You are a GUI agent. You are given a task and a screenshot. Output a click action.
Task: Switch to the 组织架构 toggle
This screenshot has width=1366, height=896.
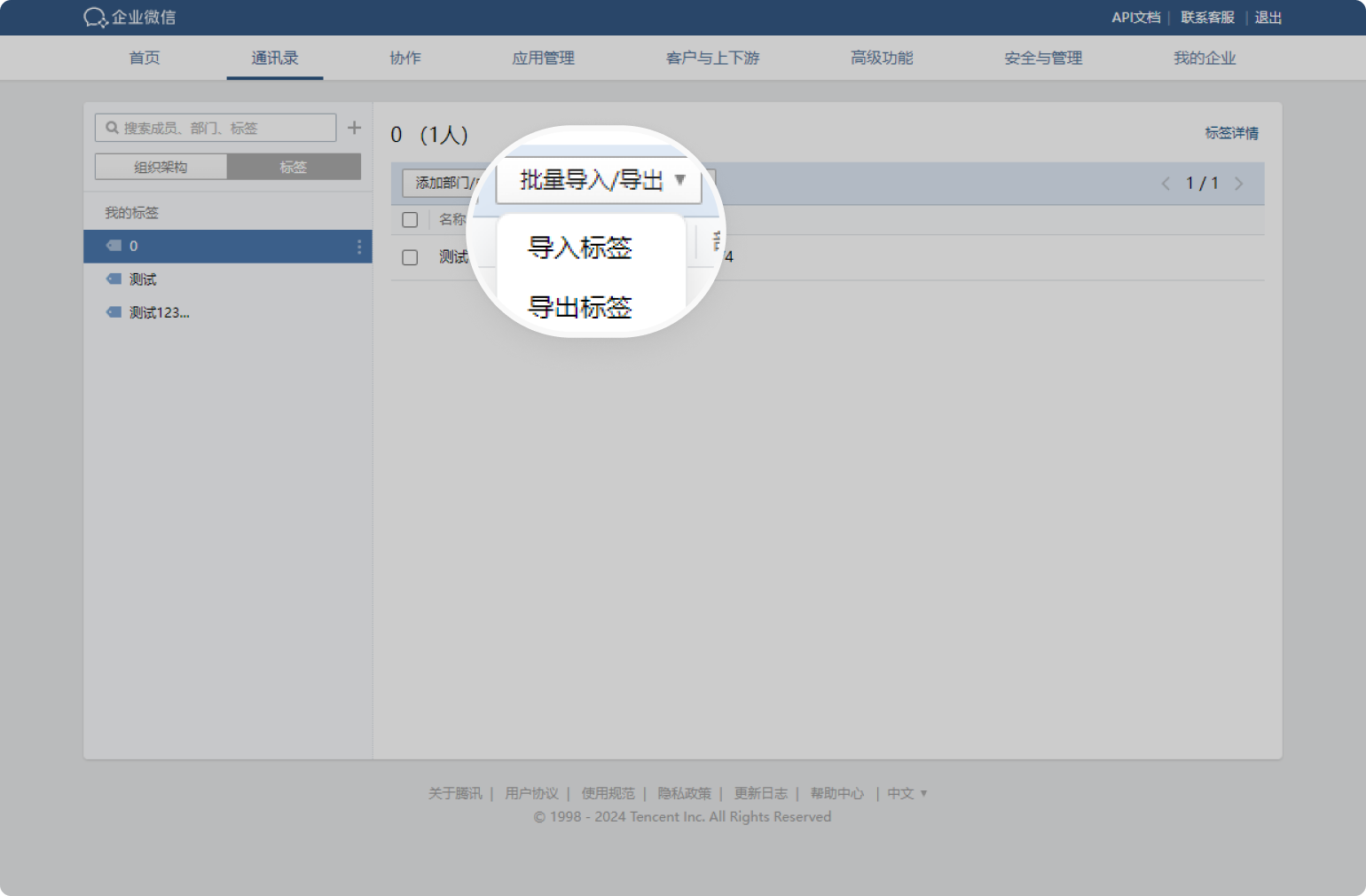(x=161, y=167)
